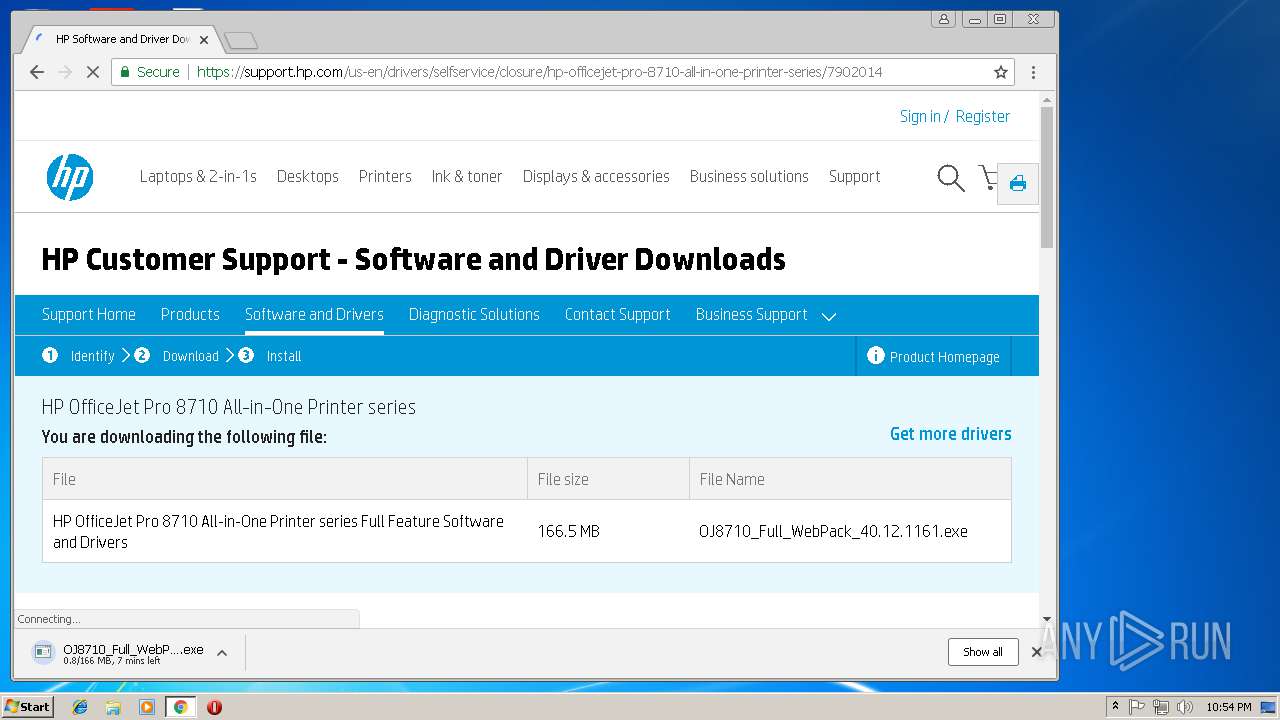Click the HP logo icon

(x=70, y=177)
